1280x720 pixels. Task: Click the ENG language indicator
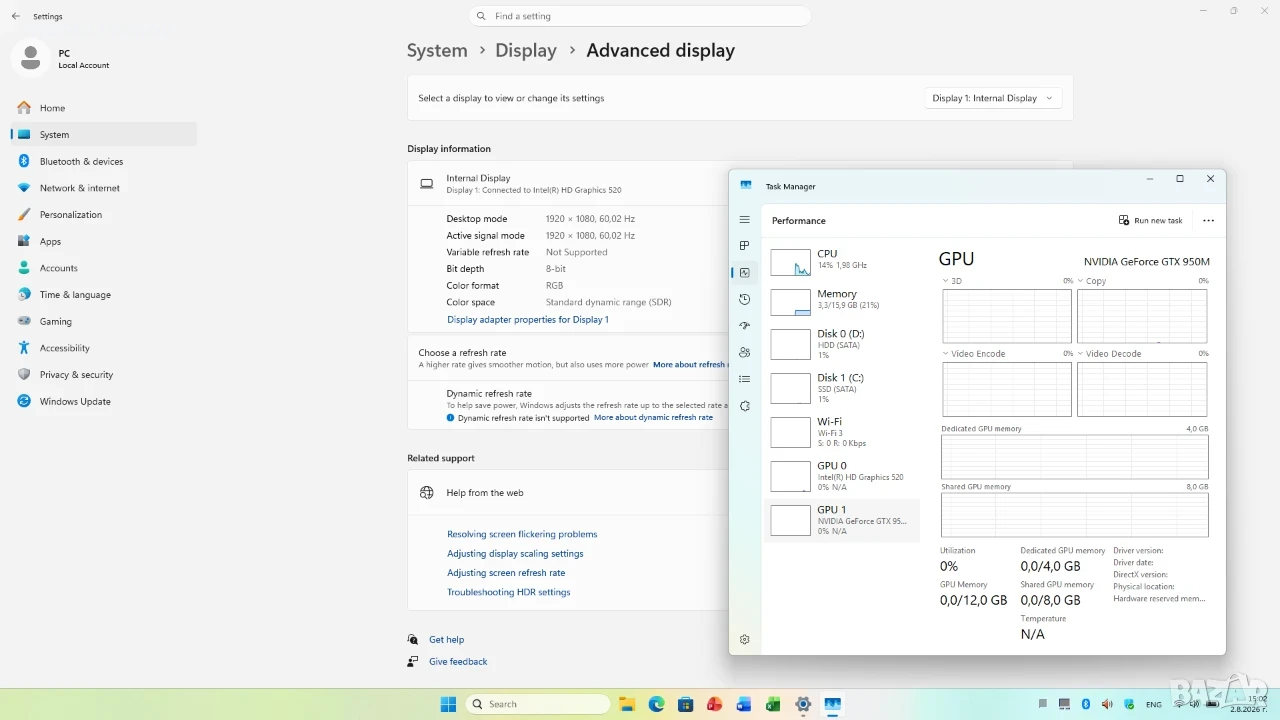1154,704
